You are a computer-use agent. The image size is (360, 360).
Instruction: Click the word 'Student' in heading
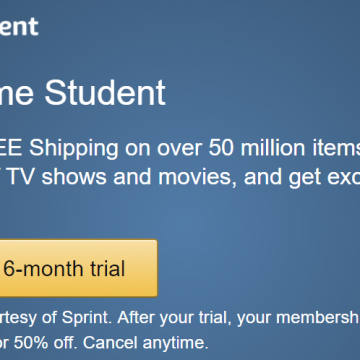point(105,93)
